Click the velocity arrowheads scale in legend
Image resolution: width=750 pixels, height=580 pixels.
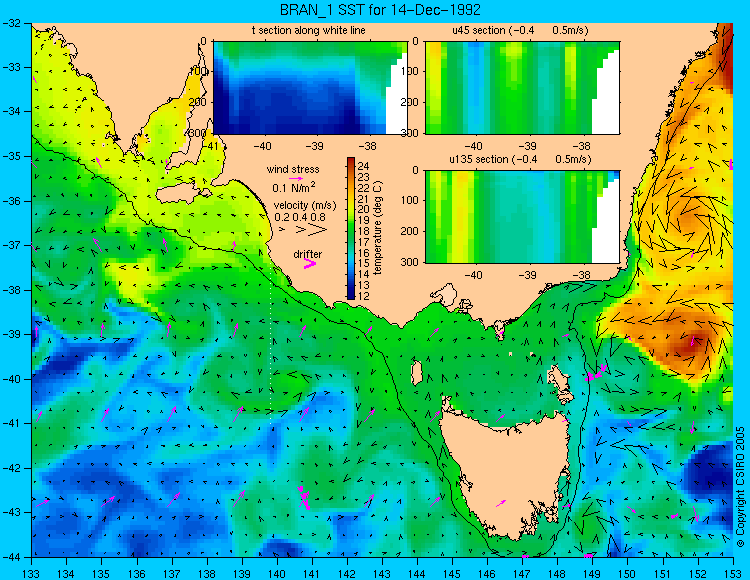(x=304, y=230)
